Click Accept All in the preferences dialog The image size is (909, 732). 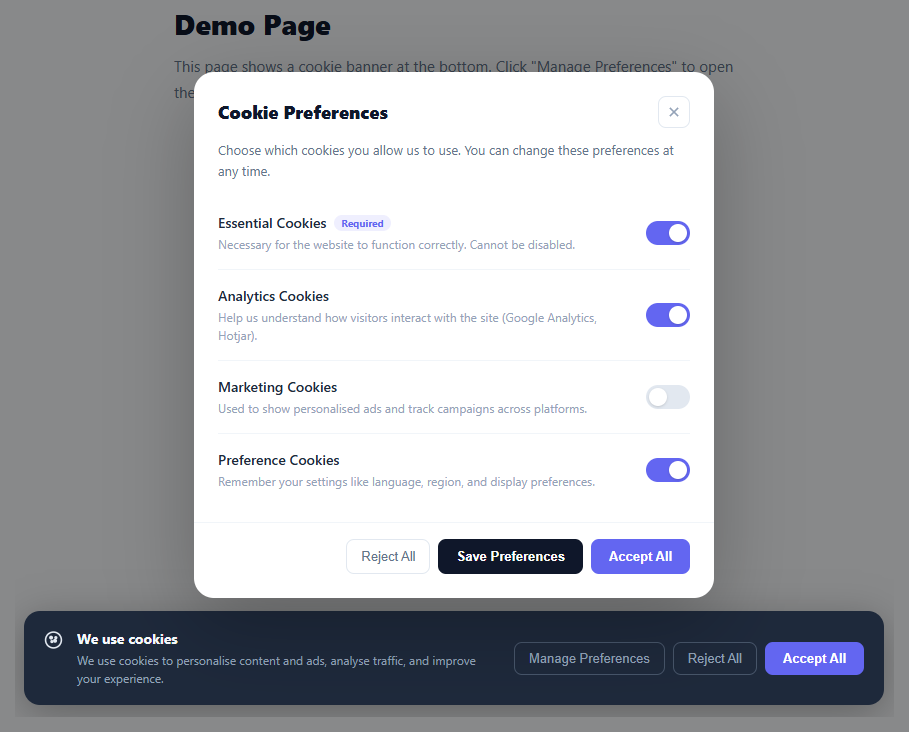pos(640,556)
